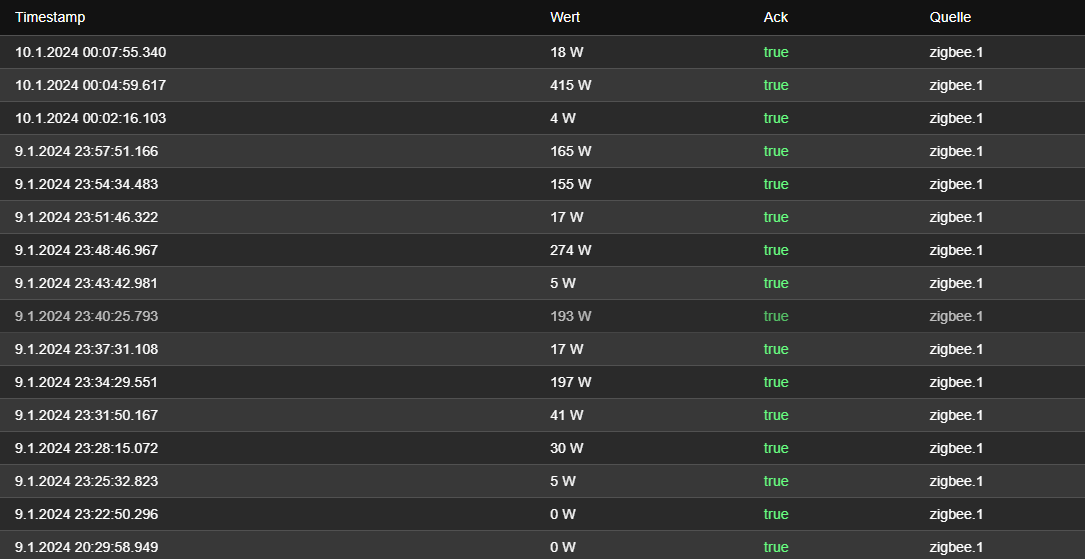Select timestamp 9.1.2024 23:43:42.981
This screenshot has width=1085, height=559.
[x=86, y=284]
